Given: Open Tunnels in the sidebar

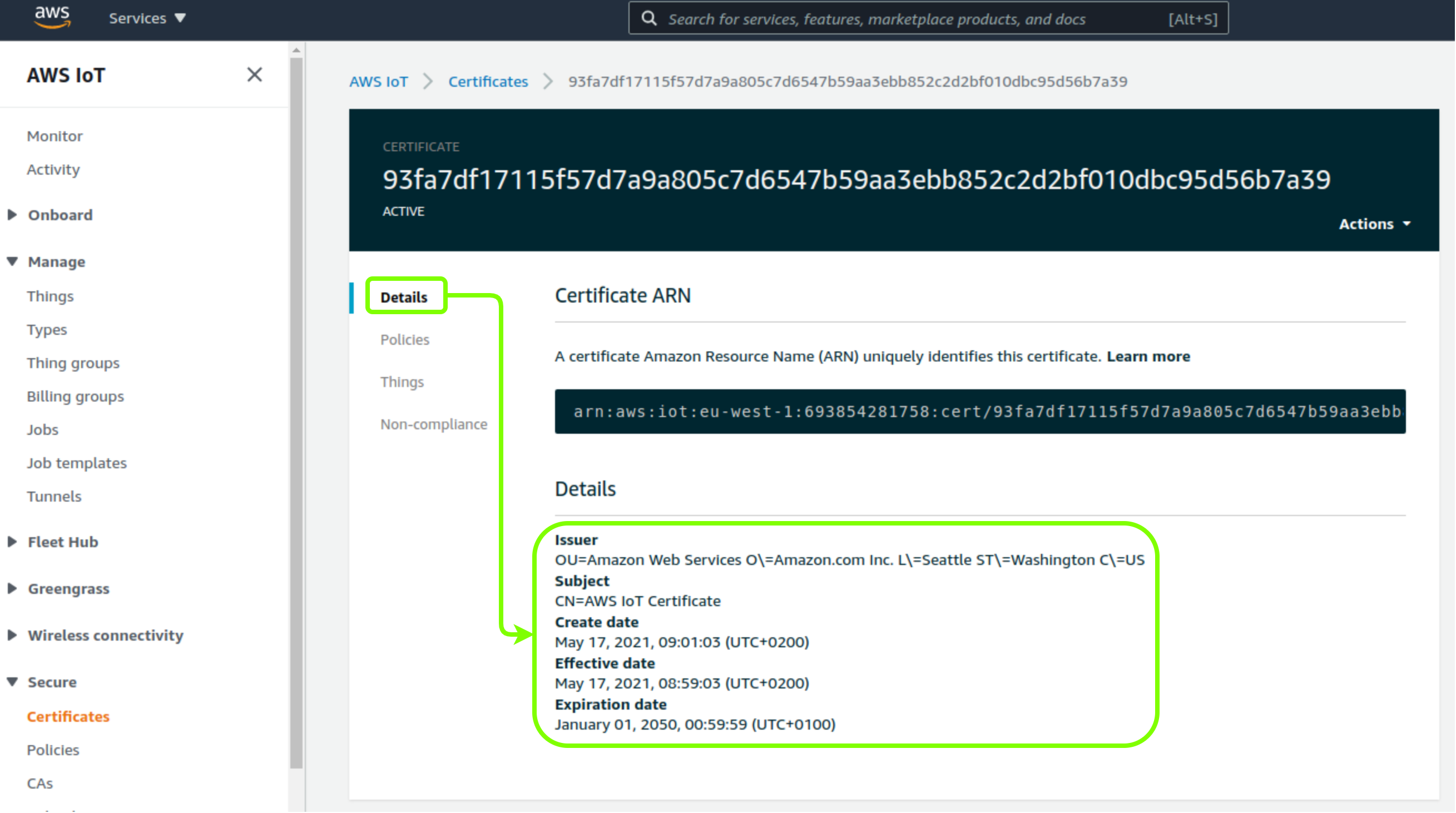Looking at the screenshot, I should point(55,497).
